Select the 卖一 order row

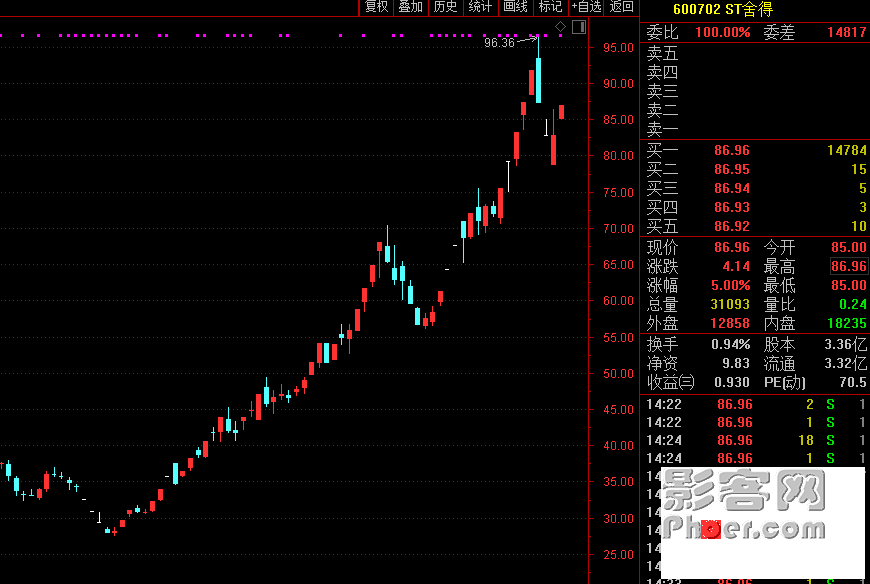755,129
